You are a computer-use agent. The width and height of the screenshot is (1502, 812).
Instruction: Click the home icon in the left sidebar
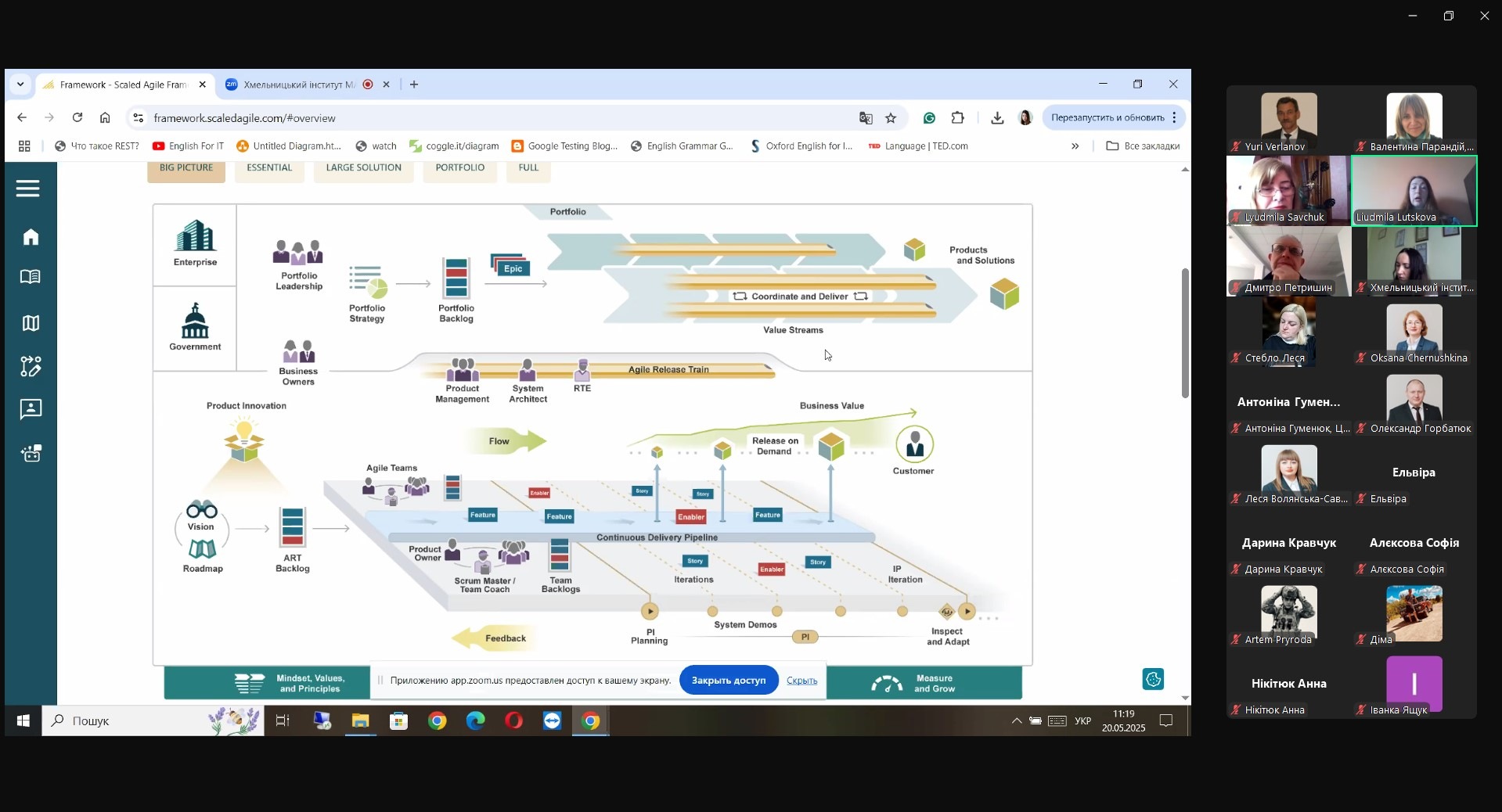(31, 237)
